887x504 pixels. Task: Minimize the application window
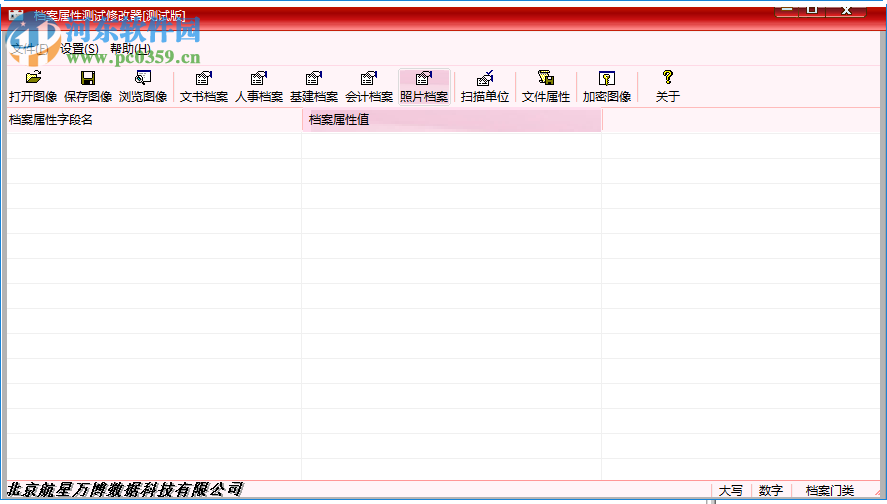(786, 10)
